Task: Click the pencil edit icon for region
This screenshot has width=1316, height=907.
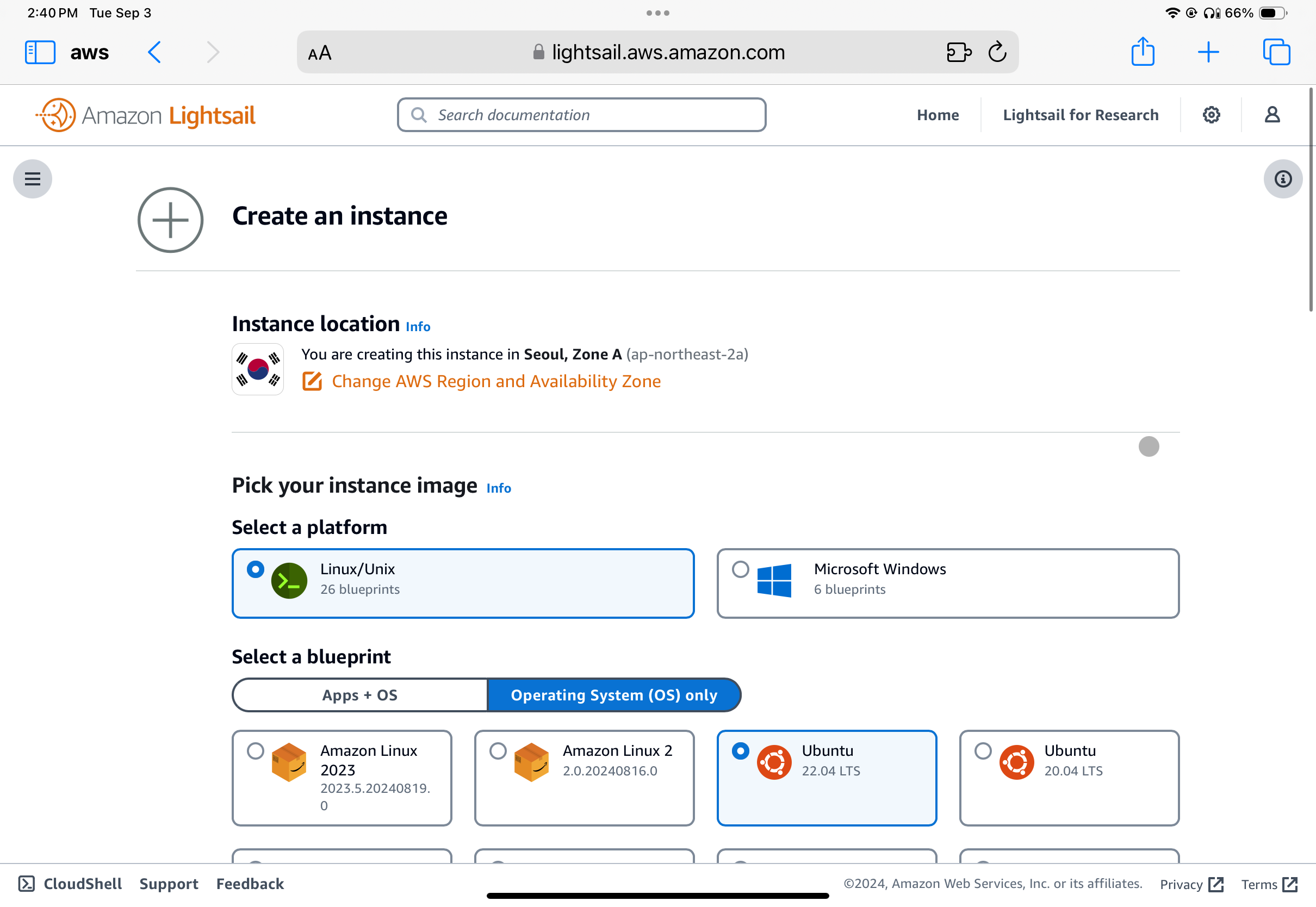Action: point(312,381)
